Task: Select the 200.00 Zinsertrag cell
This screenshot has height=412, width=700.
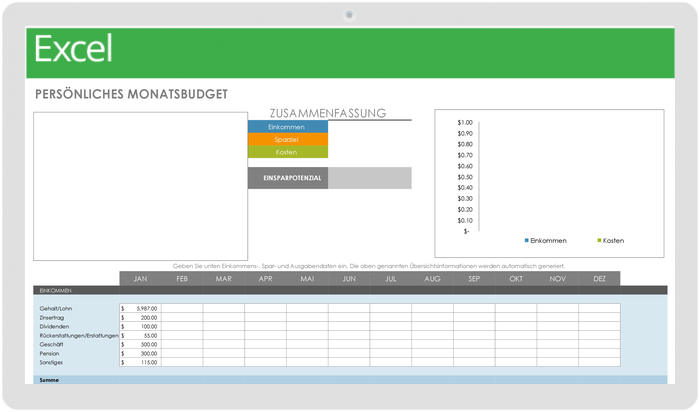Action: (140, 317)
